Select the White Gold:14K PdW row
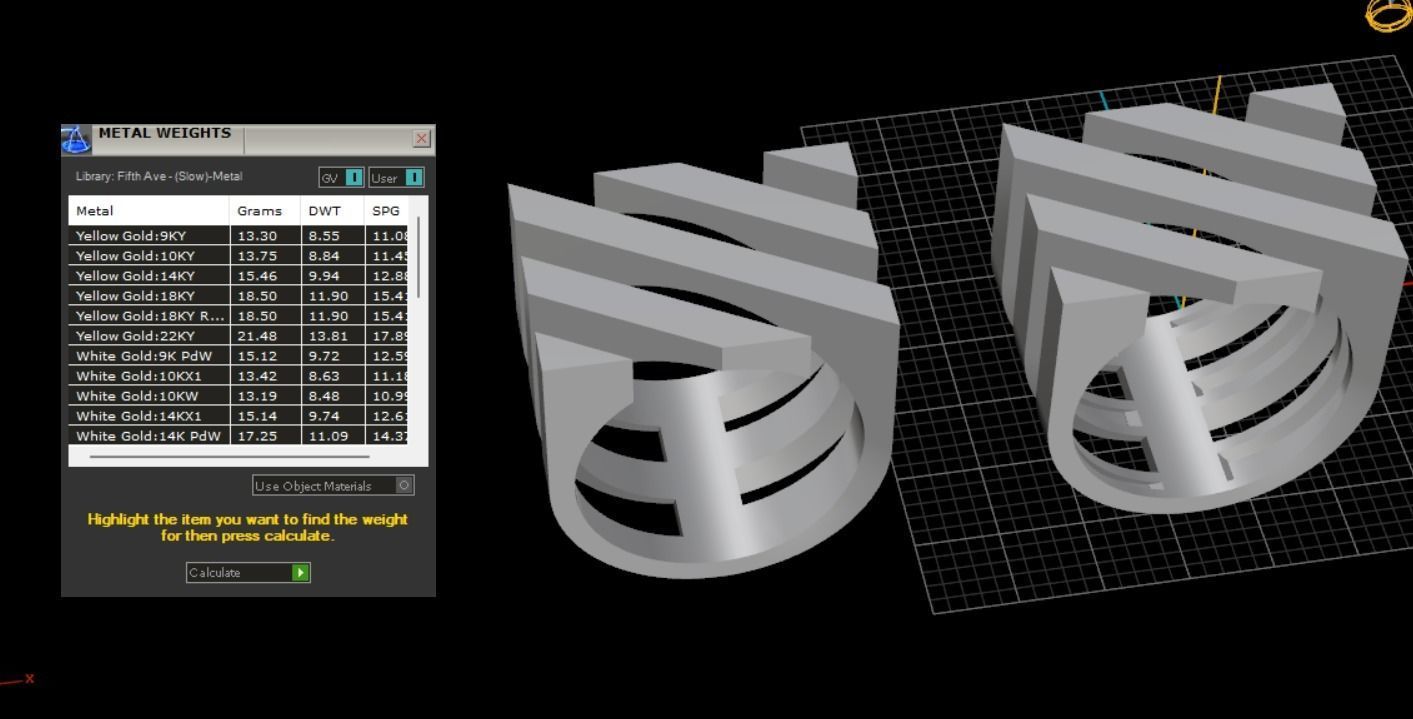This screenshot has height=719, width=1413. click(239, 436)
